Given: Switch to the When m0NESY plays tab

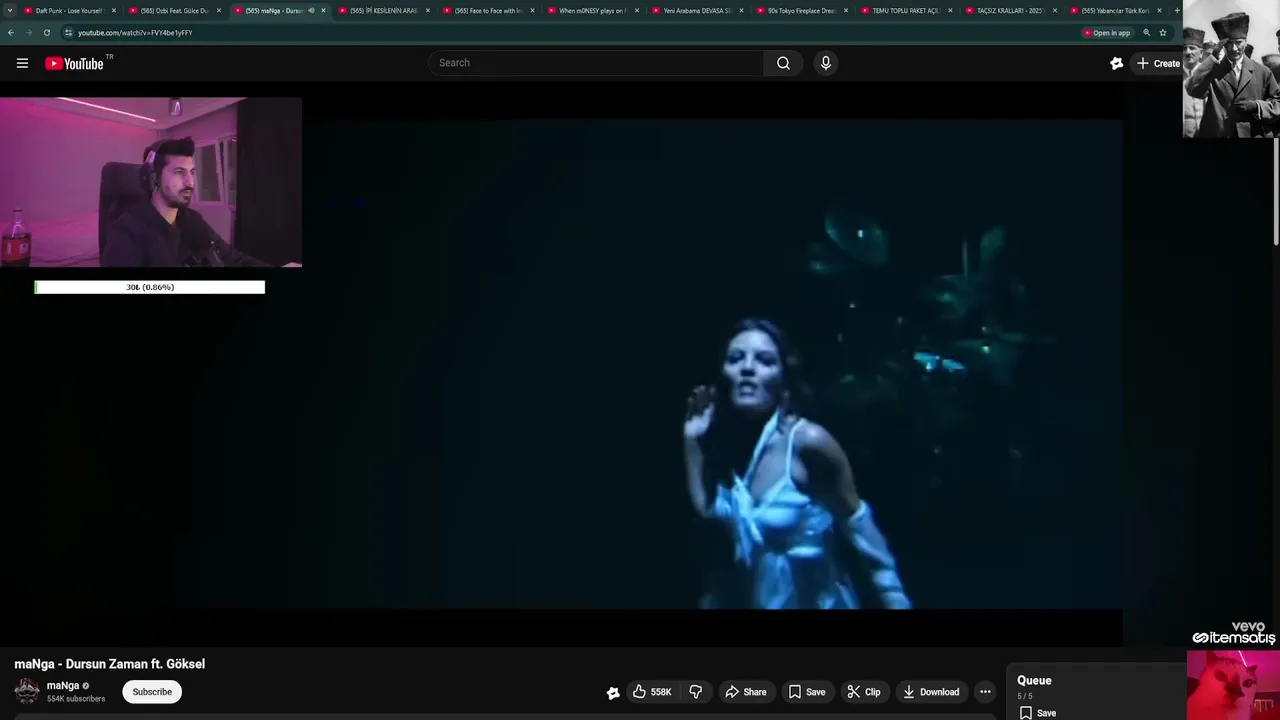Looking at the screenshot, I should coord(591,10).
